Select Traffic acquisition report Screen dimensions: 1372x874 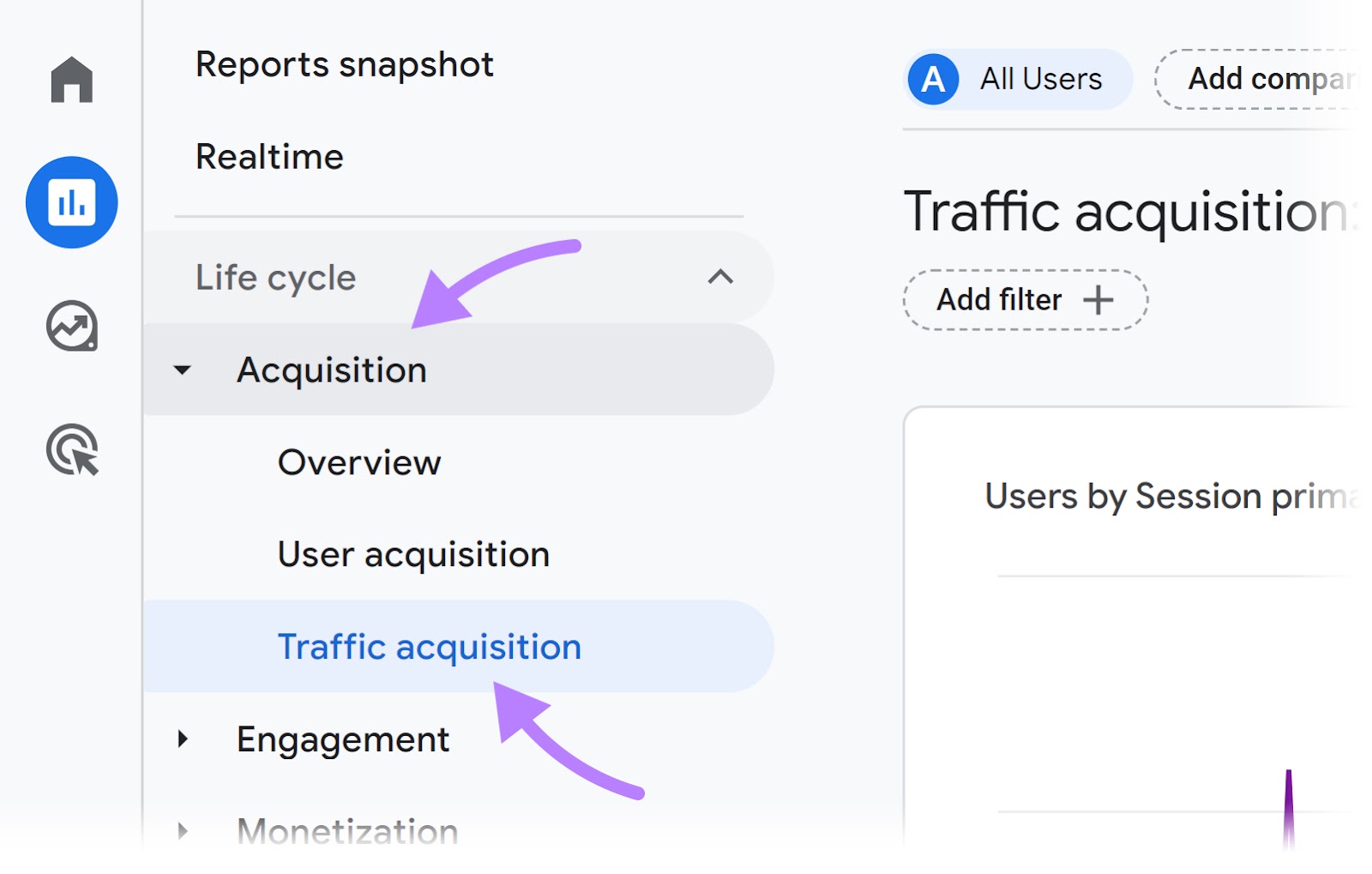coord(459,647)
